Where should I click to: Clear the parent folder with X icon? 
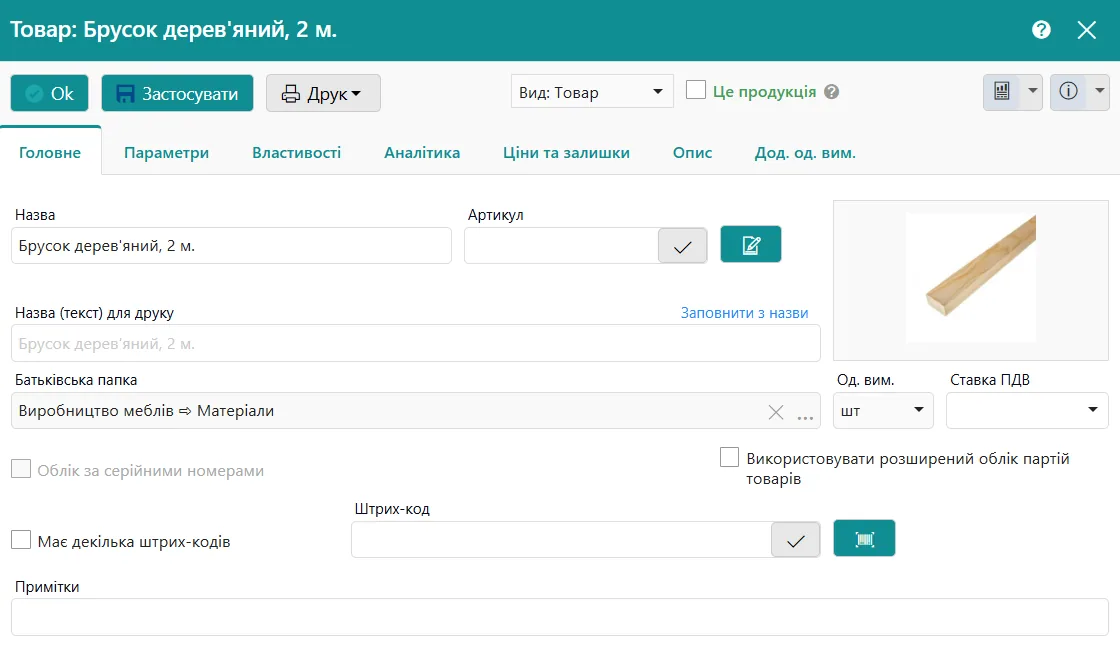775,412
